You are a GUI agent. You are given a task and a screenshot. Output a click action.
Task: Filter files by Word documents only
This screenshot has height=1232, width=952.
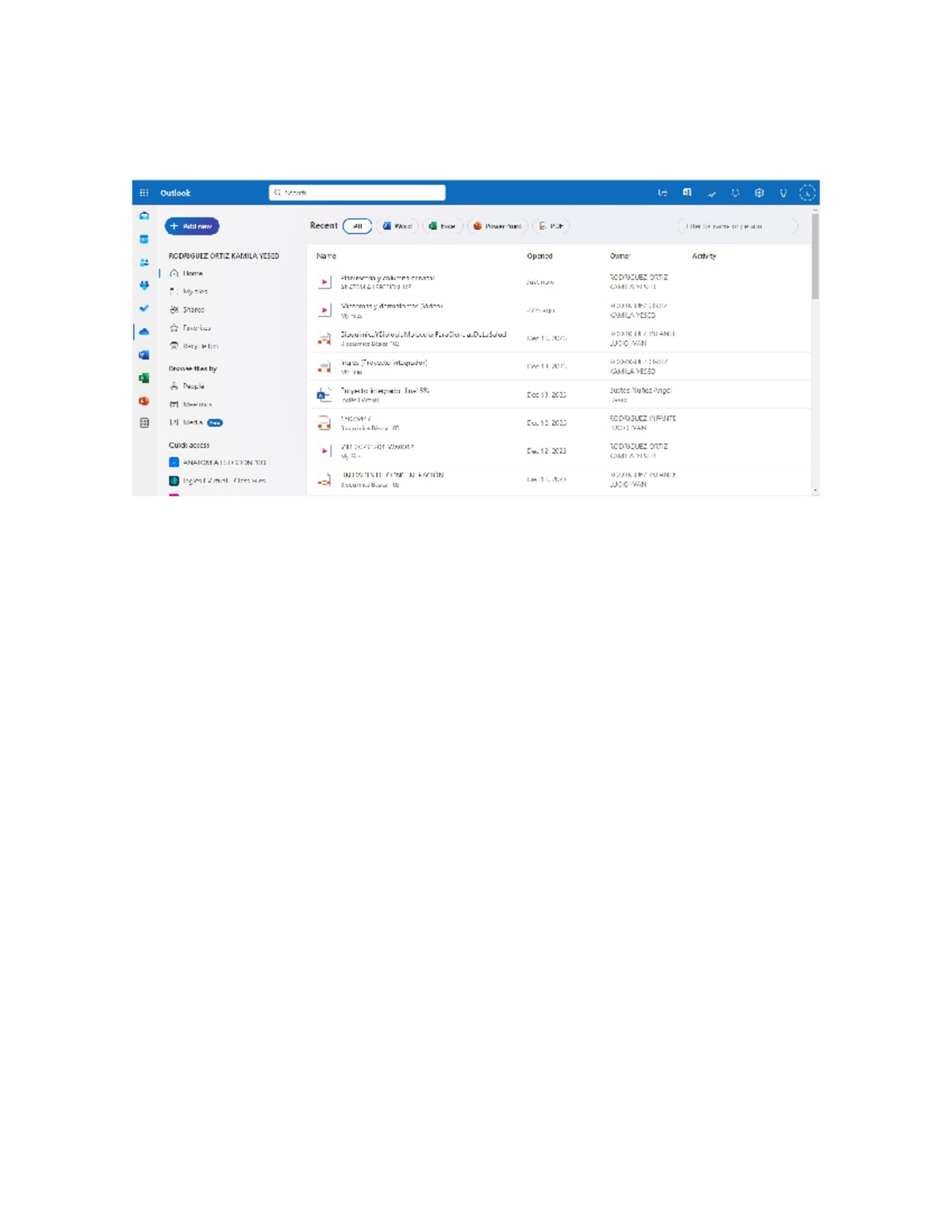(398, 225)
